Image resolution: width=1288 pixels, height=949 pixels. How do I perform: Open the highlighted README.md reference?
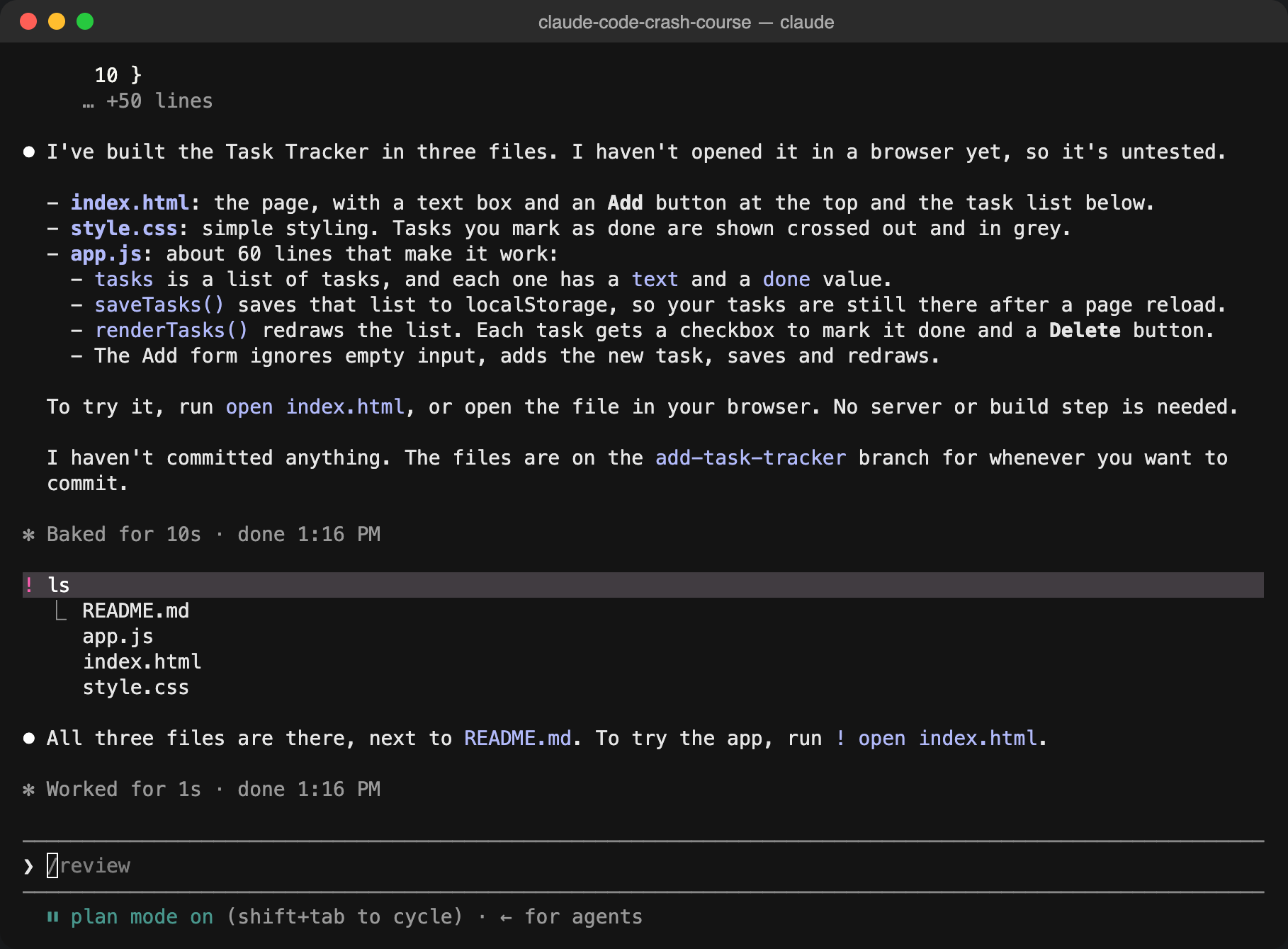coord(517,738)
